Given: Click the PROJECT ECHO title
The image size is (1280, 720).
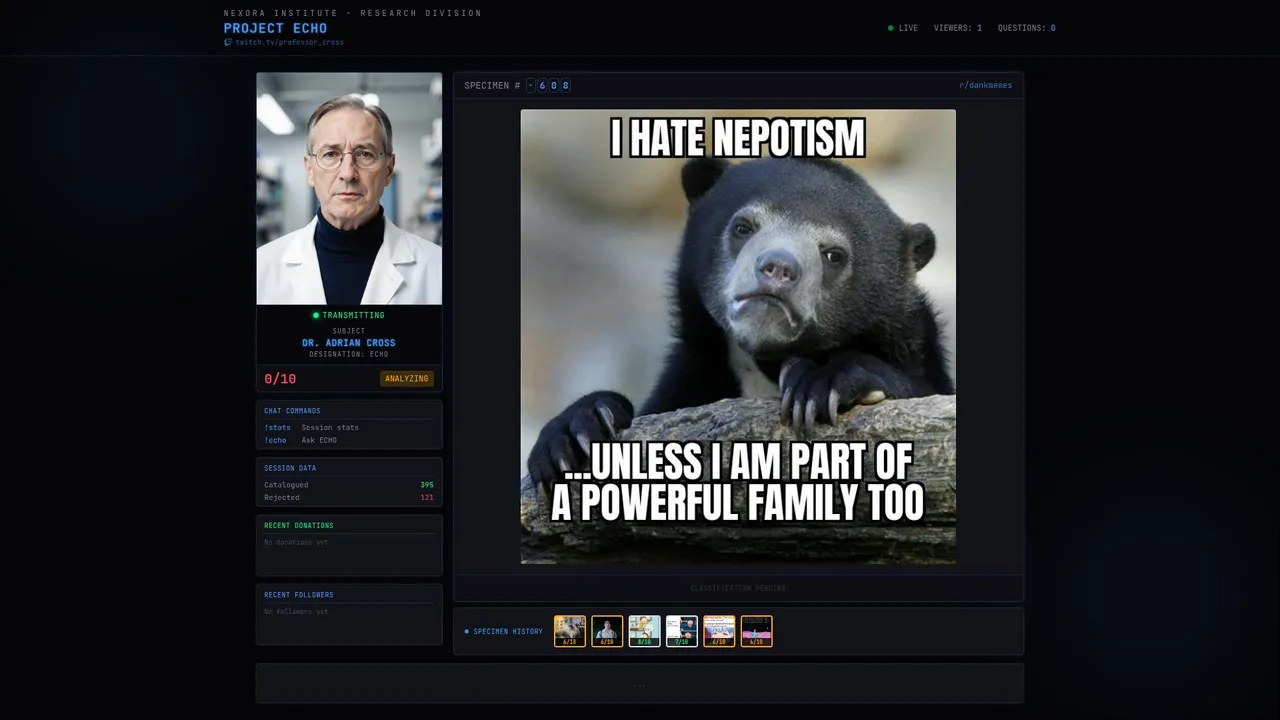Looking at the screenshot, I should (x=275, y=28).
